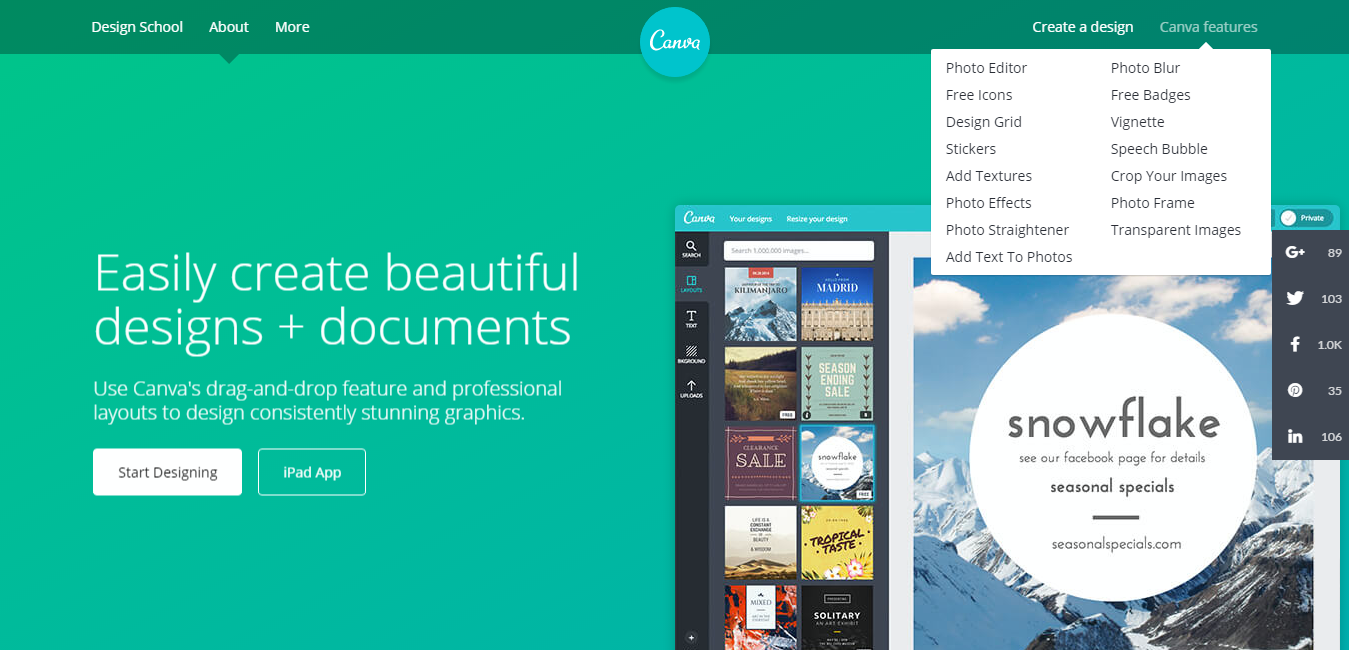The image size is (1349, 650).
Task: Select Photo Blur from the menu
Action: 1146,68
